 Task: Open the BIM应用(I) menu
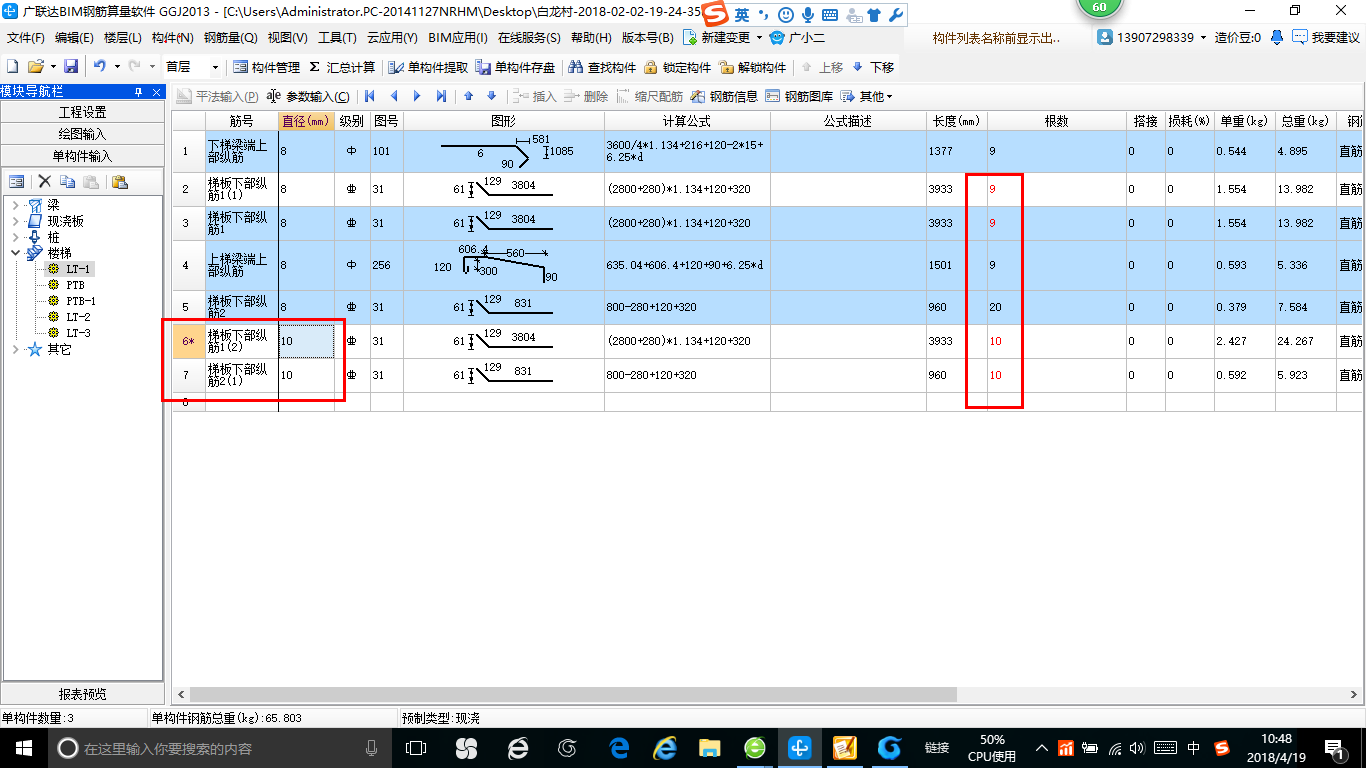click(457, 38)
